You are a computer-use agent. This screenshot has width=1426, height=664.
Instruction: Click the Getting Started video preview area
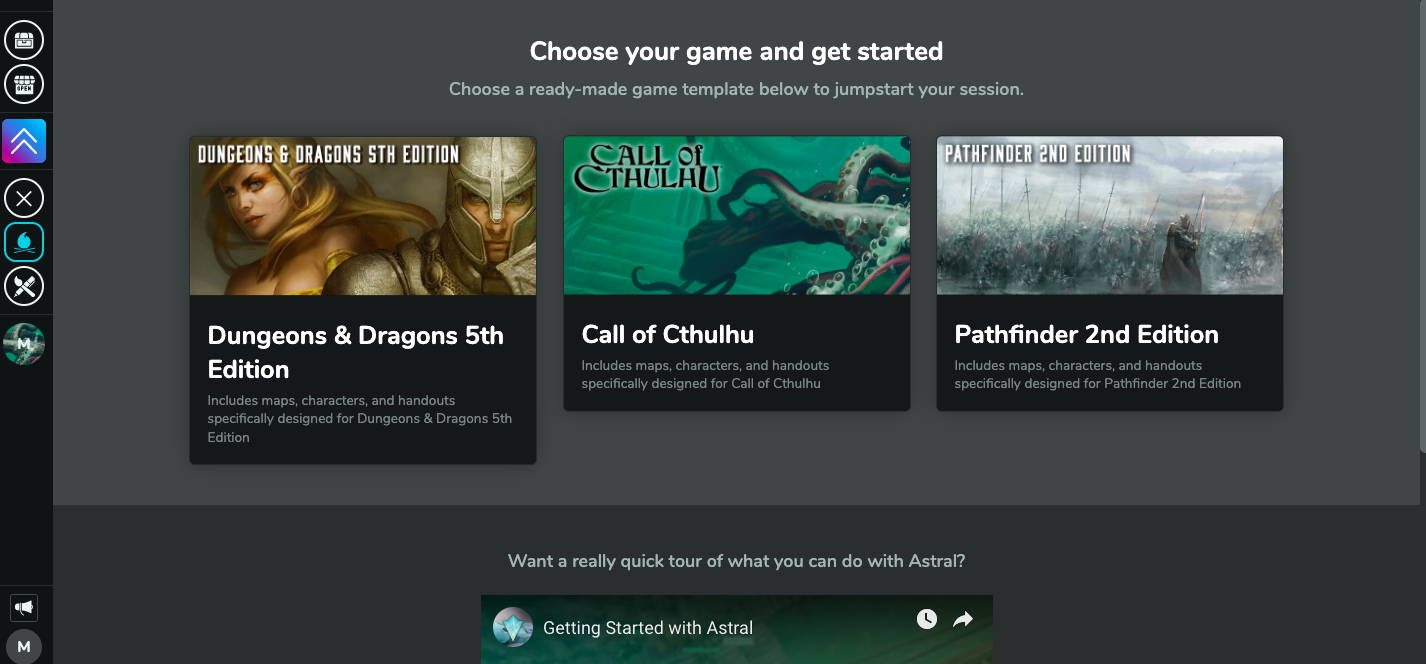coord(737,630)
